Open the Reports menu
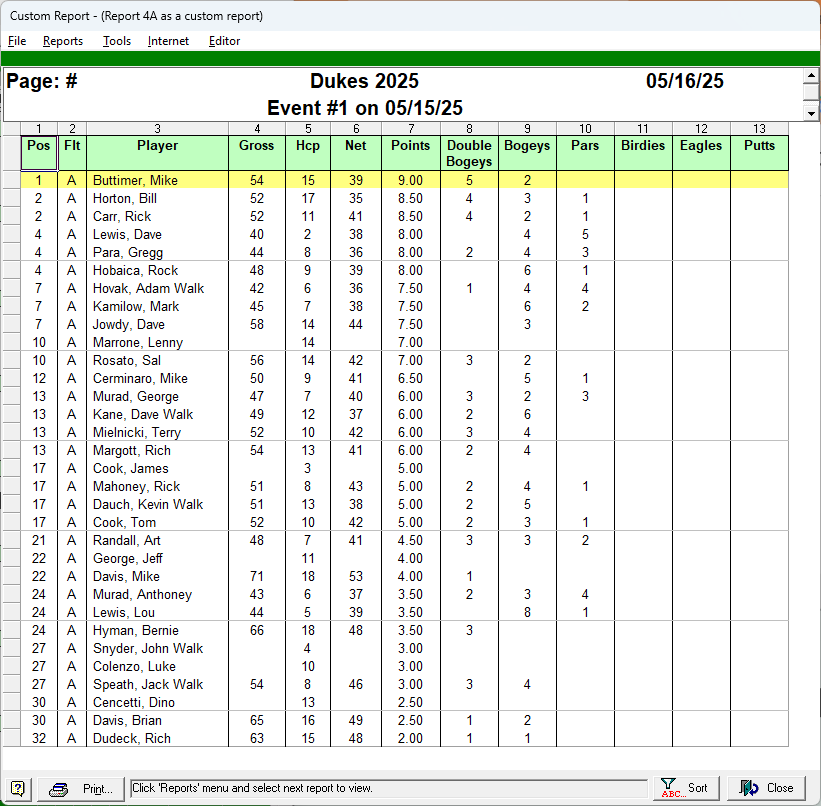Image resolution: width=821 pixels, height=806 pixels. pos(63,41)
